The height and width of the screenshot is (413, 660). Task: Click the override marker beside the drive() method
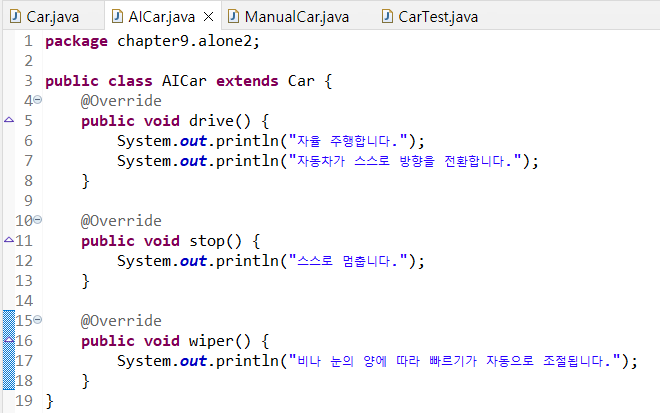(9, 121)
